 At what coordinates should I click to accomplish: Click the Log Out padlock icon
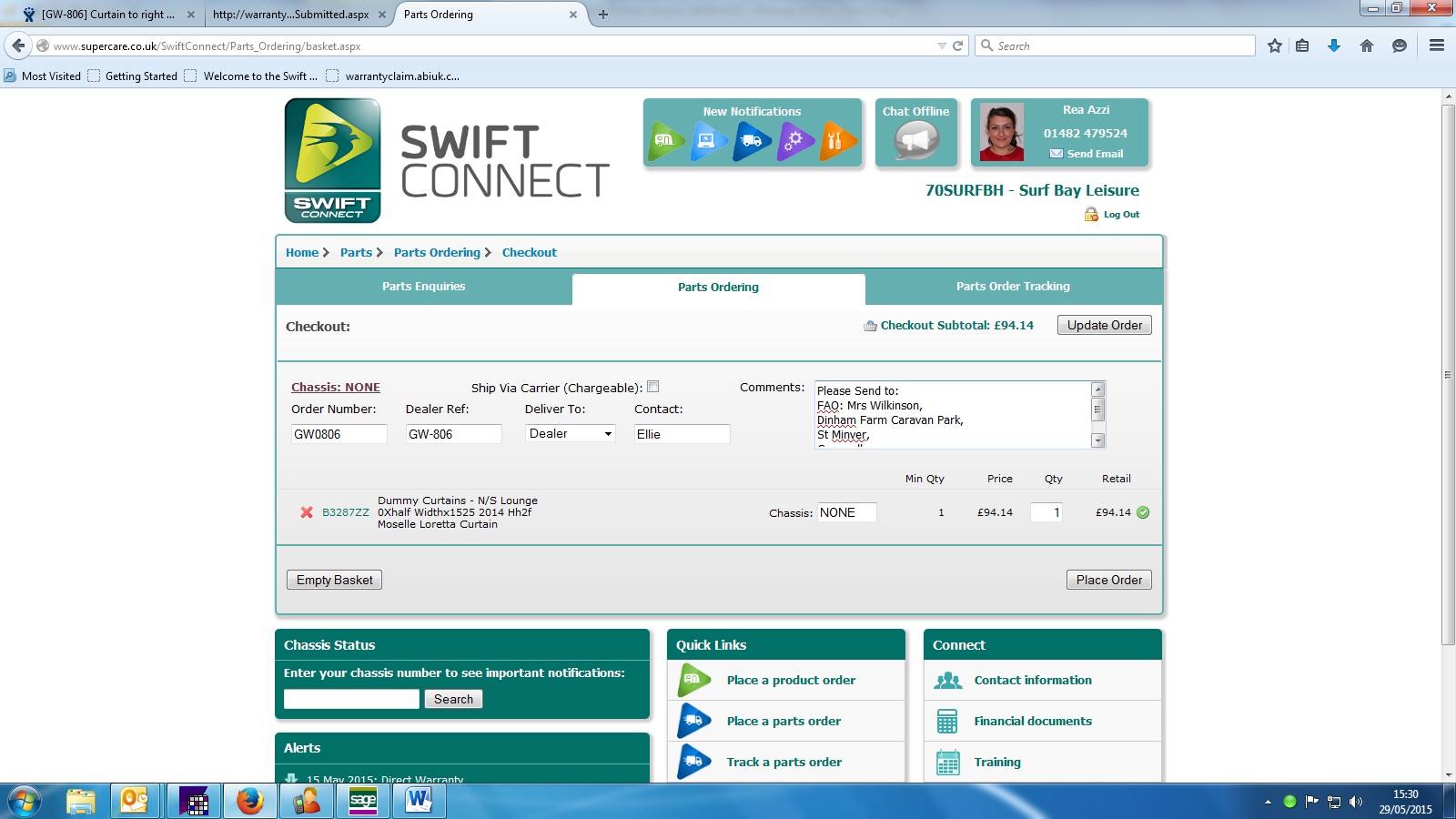click(x=1091, y=215)
